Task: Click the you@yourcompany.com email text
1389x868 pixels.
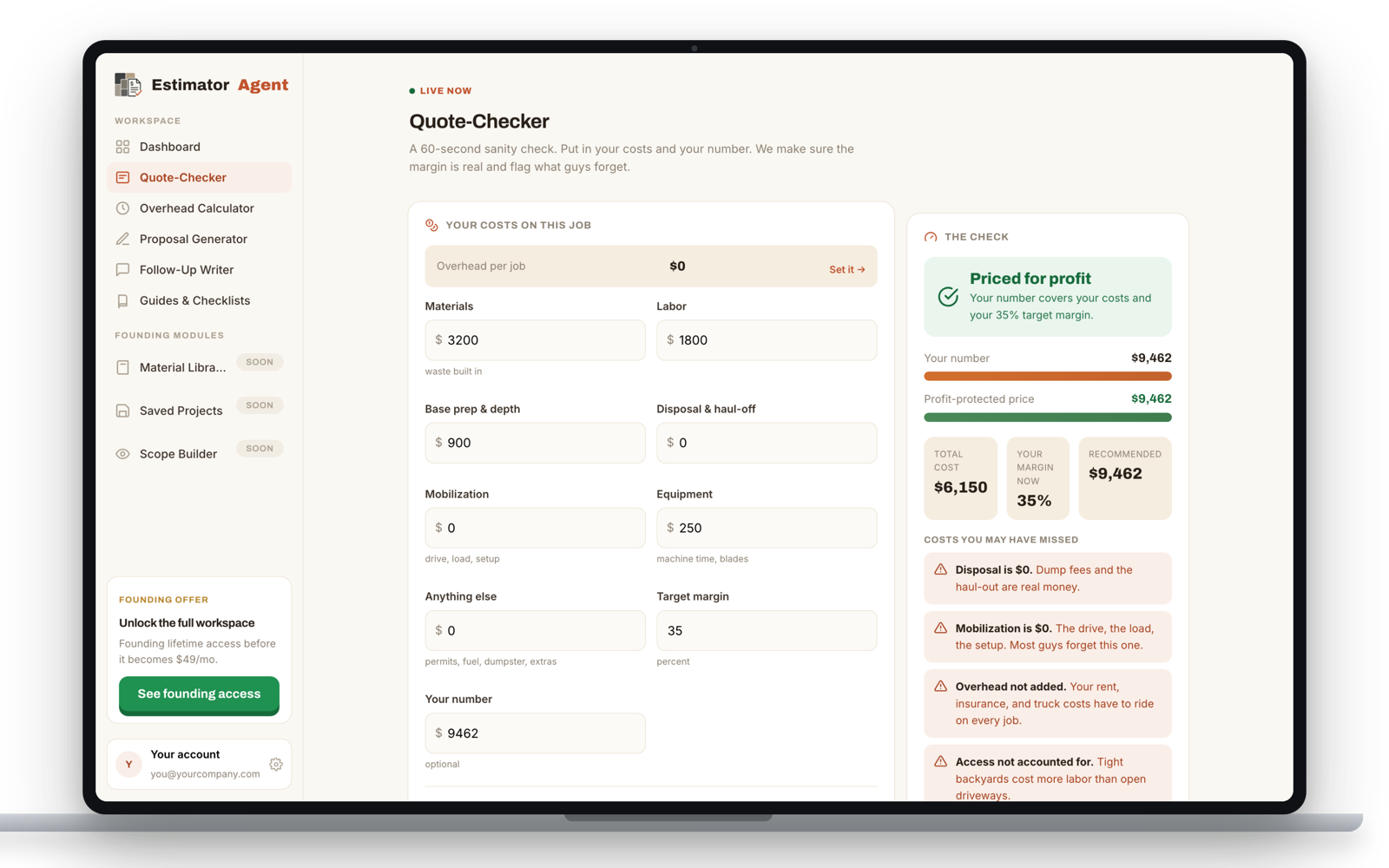Action: point(205,773)
